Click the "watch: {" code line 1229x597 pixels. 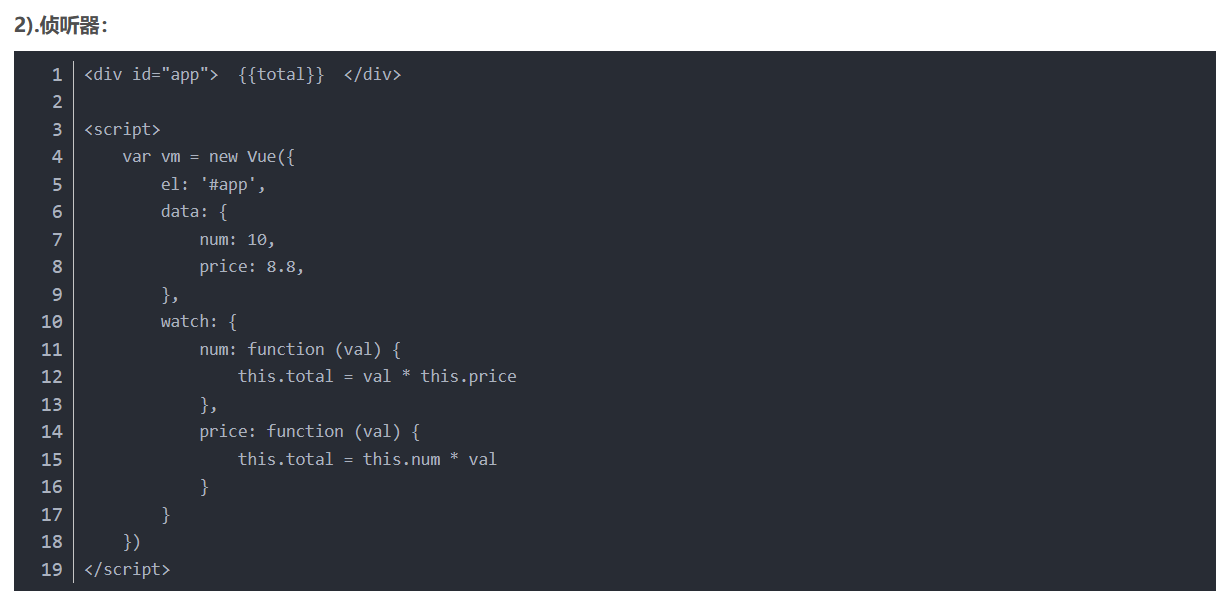pos(198,322)
